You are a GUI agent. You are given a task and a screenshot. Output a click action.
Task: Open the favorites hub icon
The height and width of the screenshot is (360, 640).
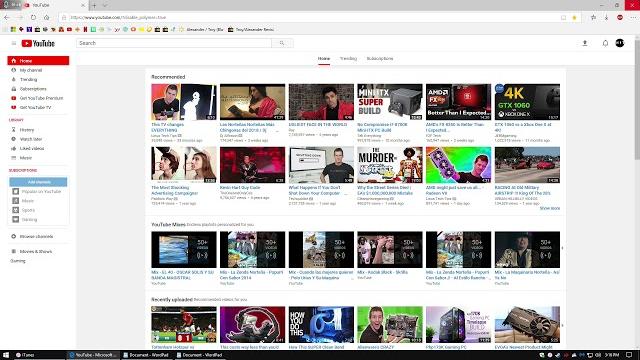(593, 18)
